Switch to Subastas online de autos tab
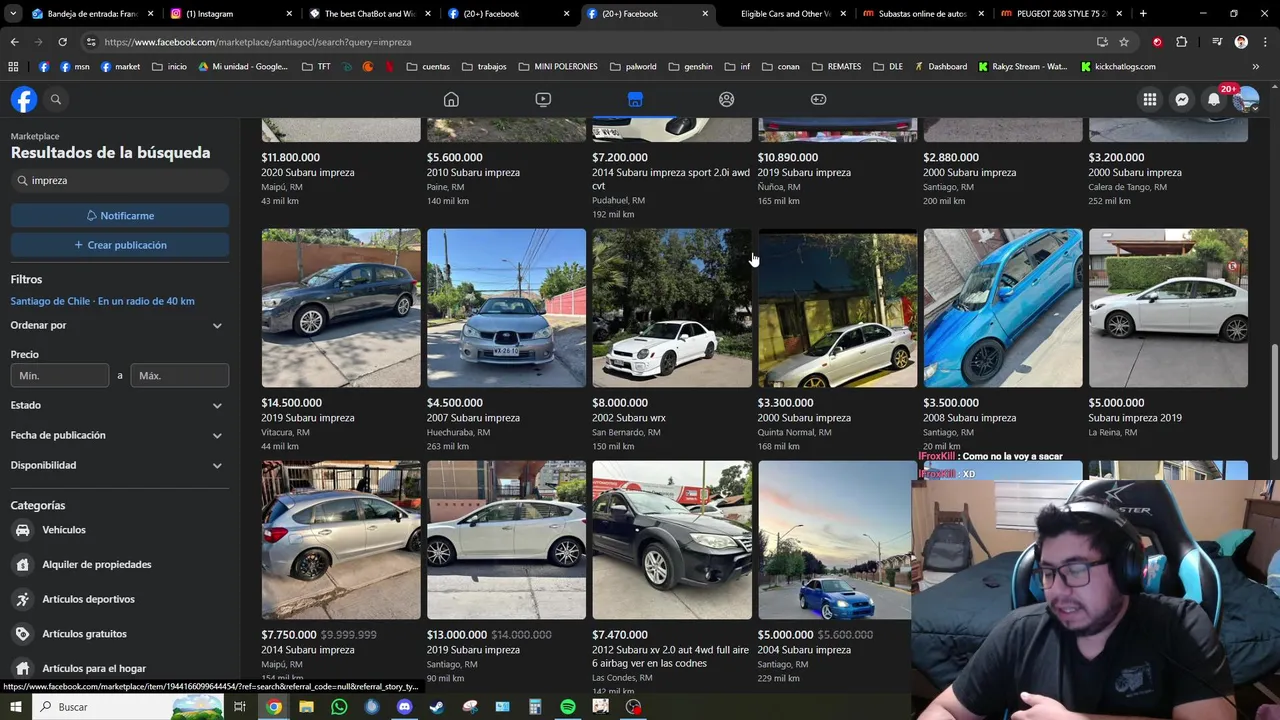This screenshot has width=1280, height=720. tap(922, 14)
